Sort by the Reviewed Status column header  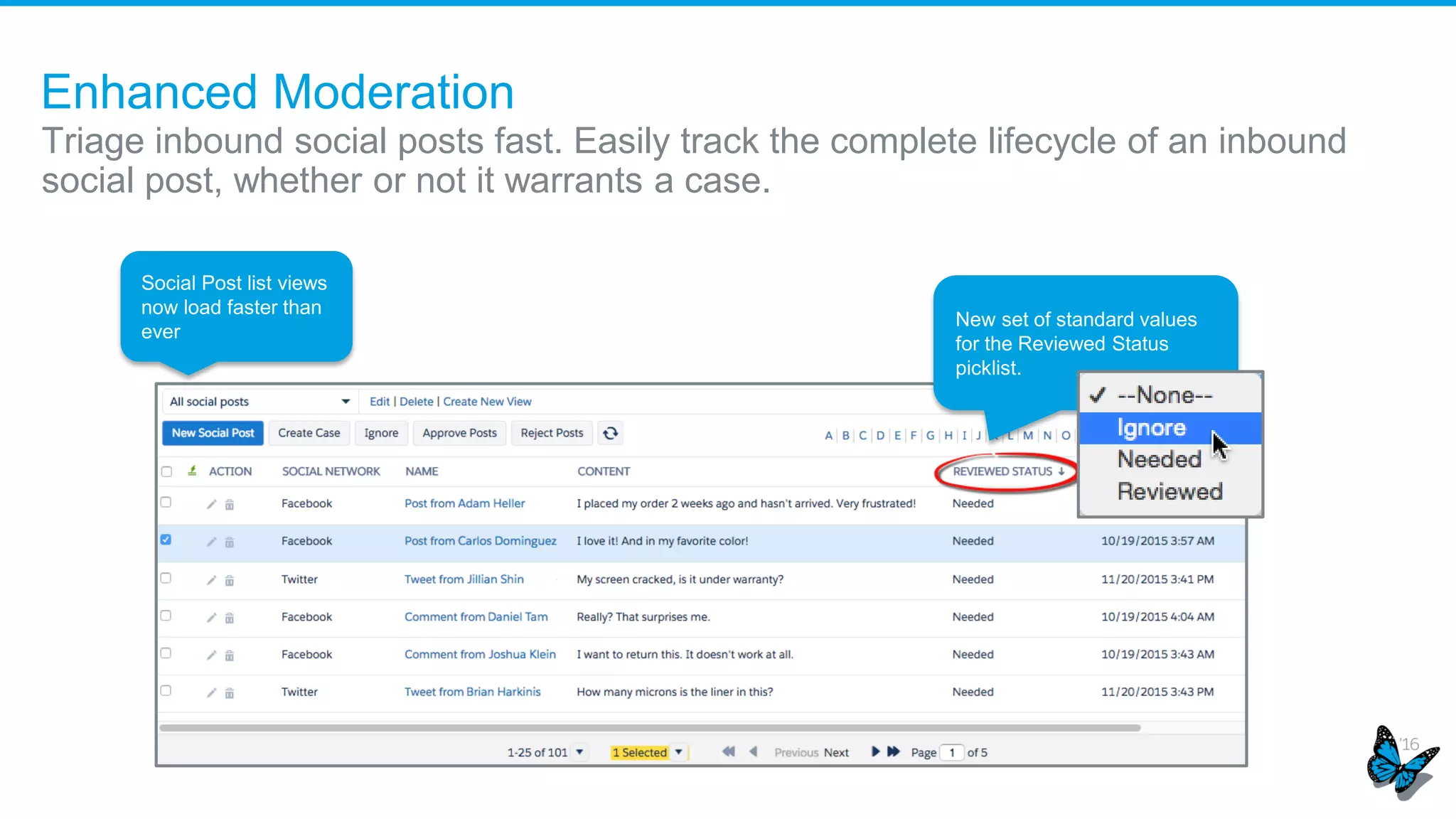[x=1008, y=471]
